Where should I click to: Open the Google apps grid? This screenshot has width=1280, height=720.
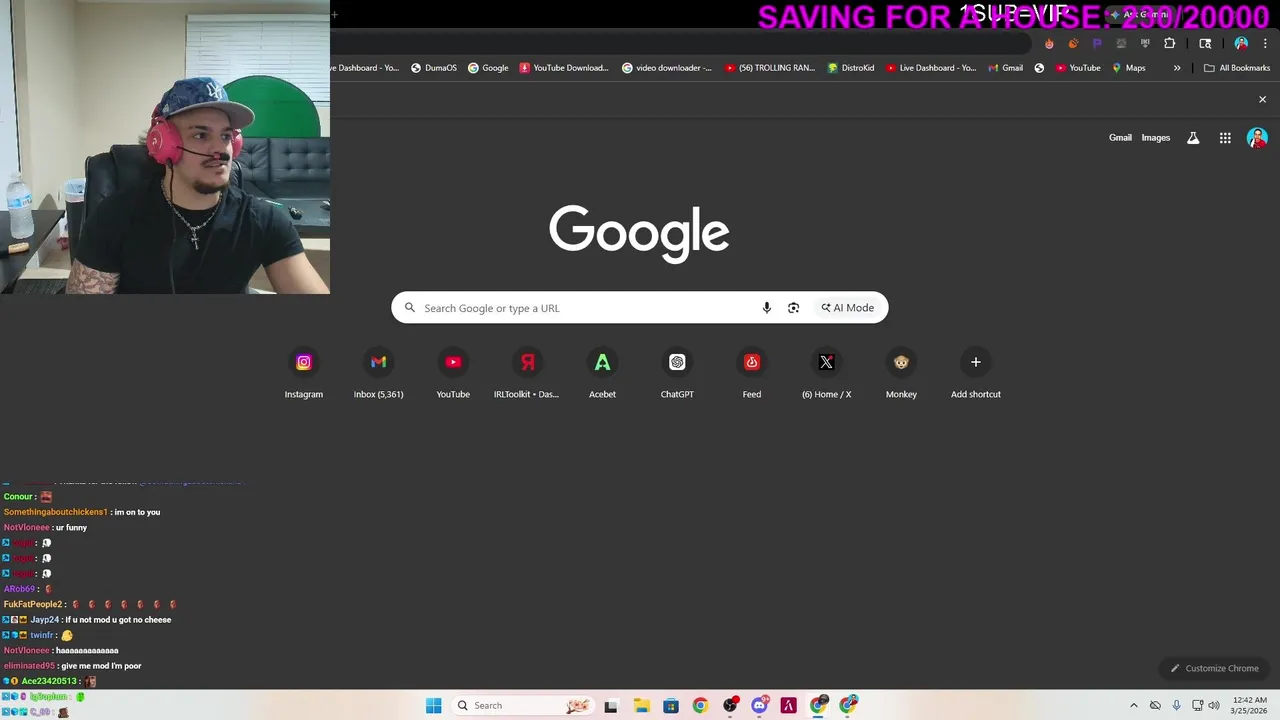pos(1225,138)
